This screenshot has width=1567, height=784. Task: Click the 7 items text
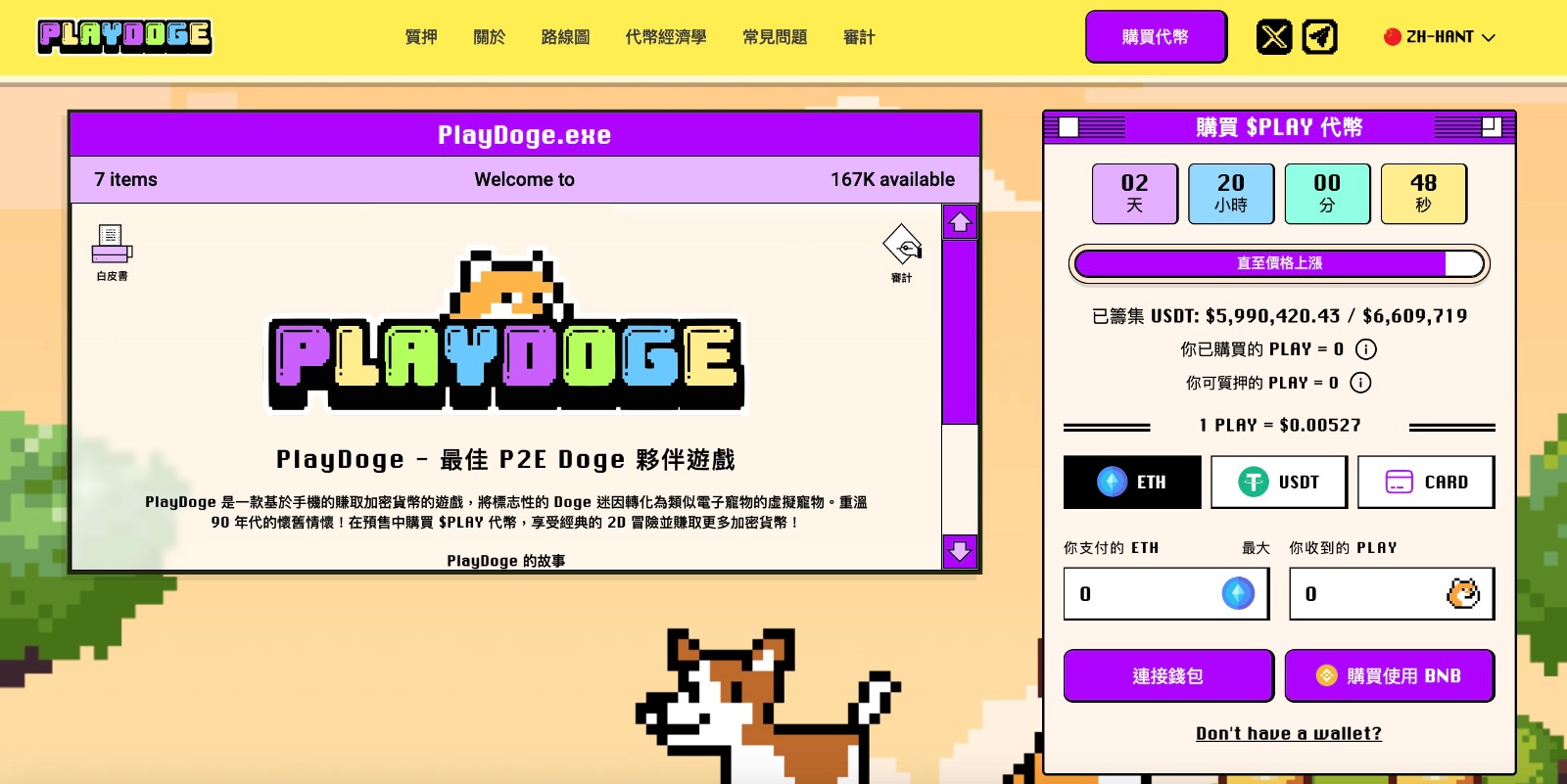tap(125, 179)
